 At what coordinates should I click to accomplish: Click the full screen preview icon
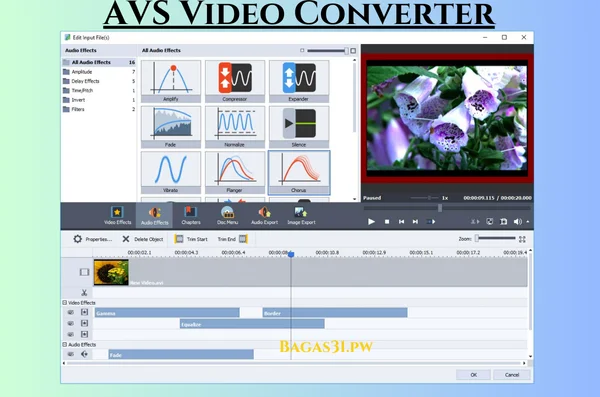[x=489, y=222]
